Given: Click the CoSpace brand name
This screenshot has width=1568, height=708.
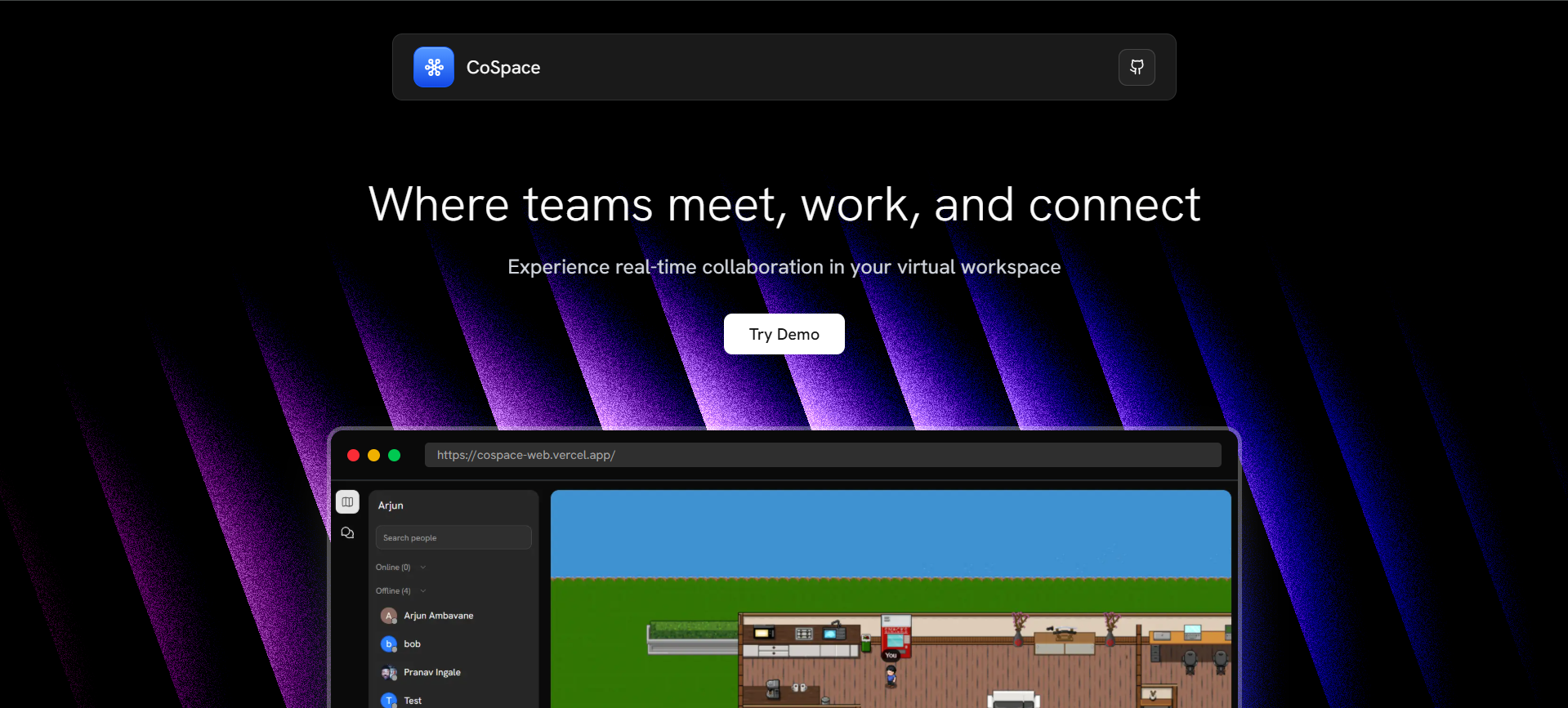Looking at the screenshot, I should [503, 68].
